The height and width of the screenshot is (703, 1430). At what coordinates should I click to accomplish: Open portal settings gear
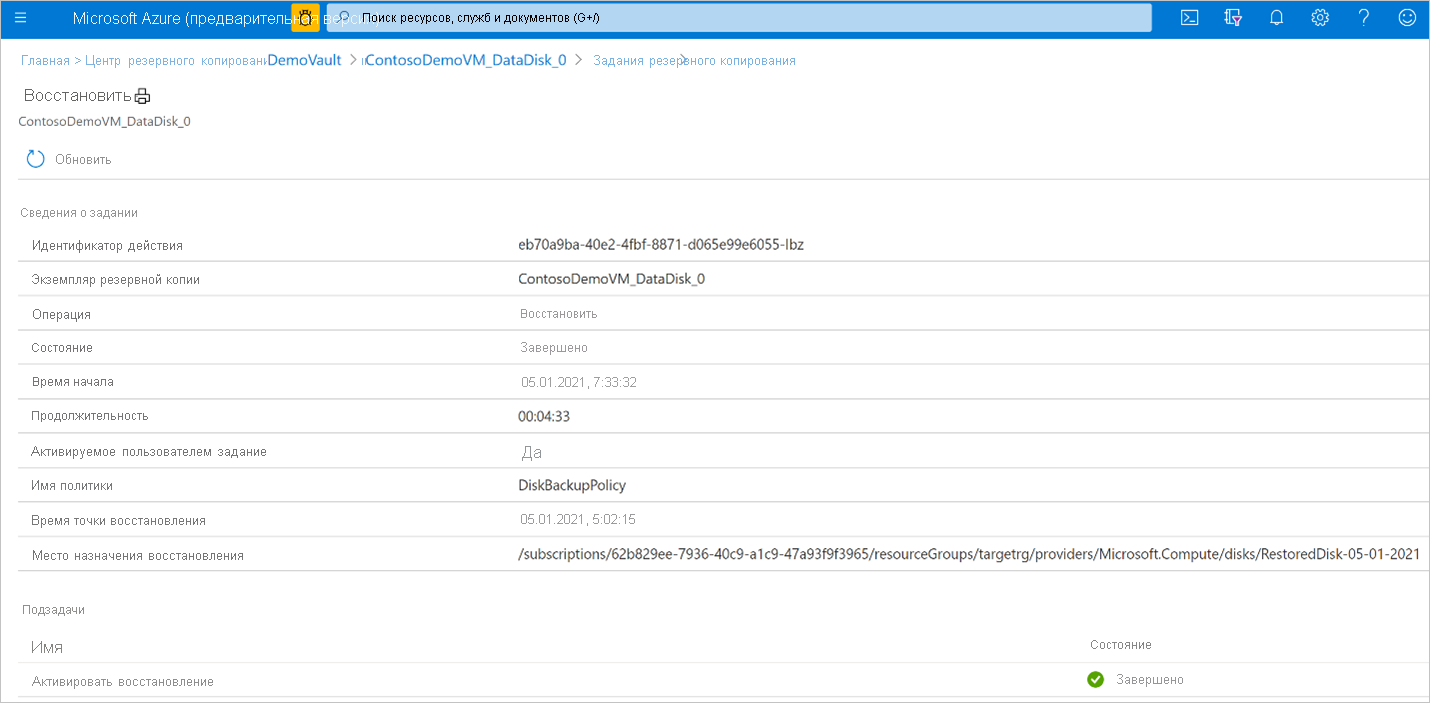click(1320, 18)
